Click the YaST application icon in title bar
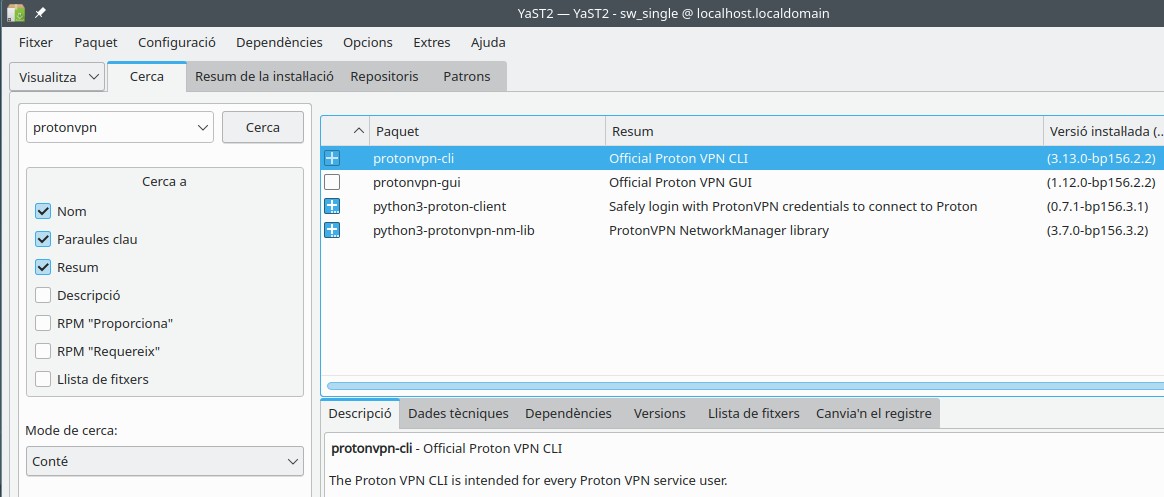The height and width of the screenshot is (497, 1164). [x=15, y=13]
